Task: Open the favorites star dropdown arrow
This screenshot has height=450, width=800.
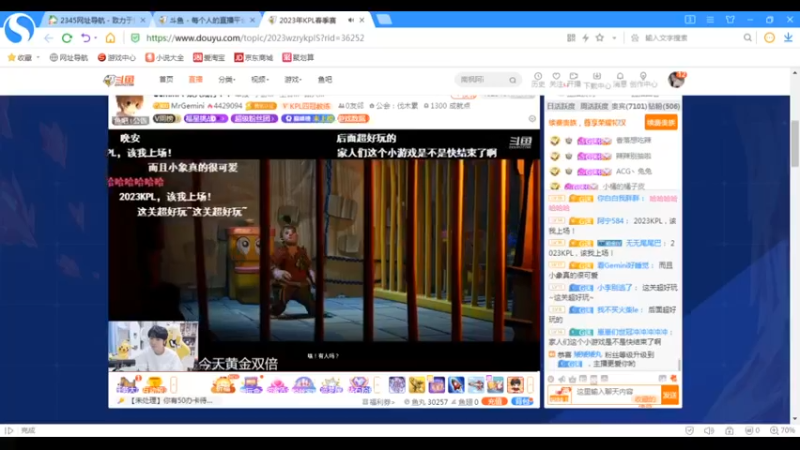Action: tap(614, 38)
